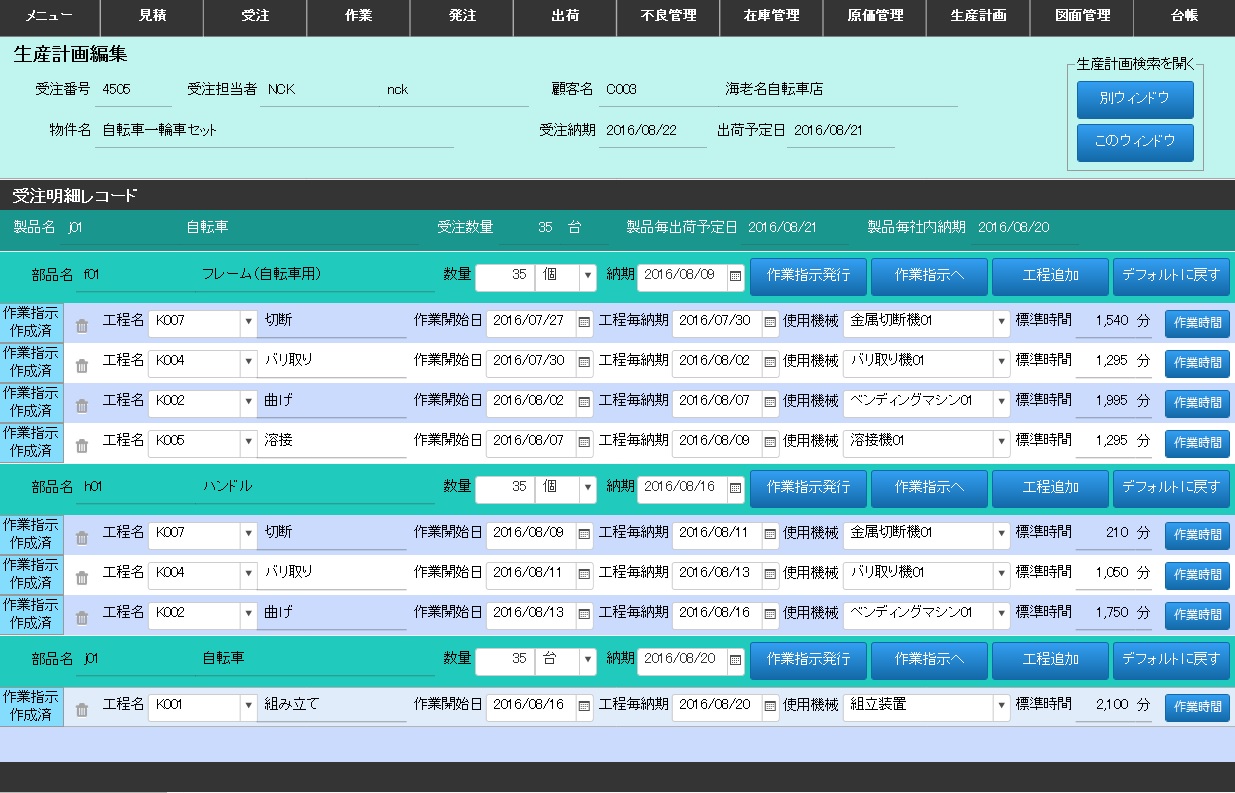Image resolution: width=1235 pixels, height=793 pixels.
Task: Click 作業時間 button on 溶接 row
Action: [1197, 443]
